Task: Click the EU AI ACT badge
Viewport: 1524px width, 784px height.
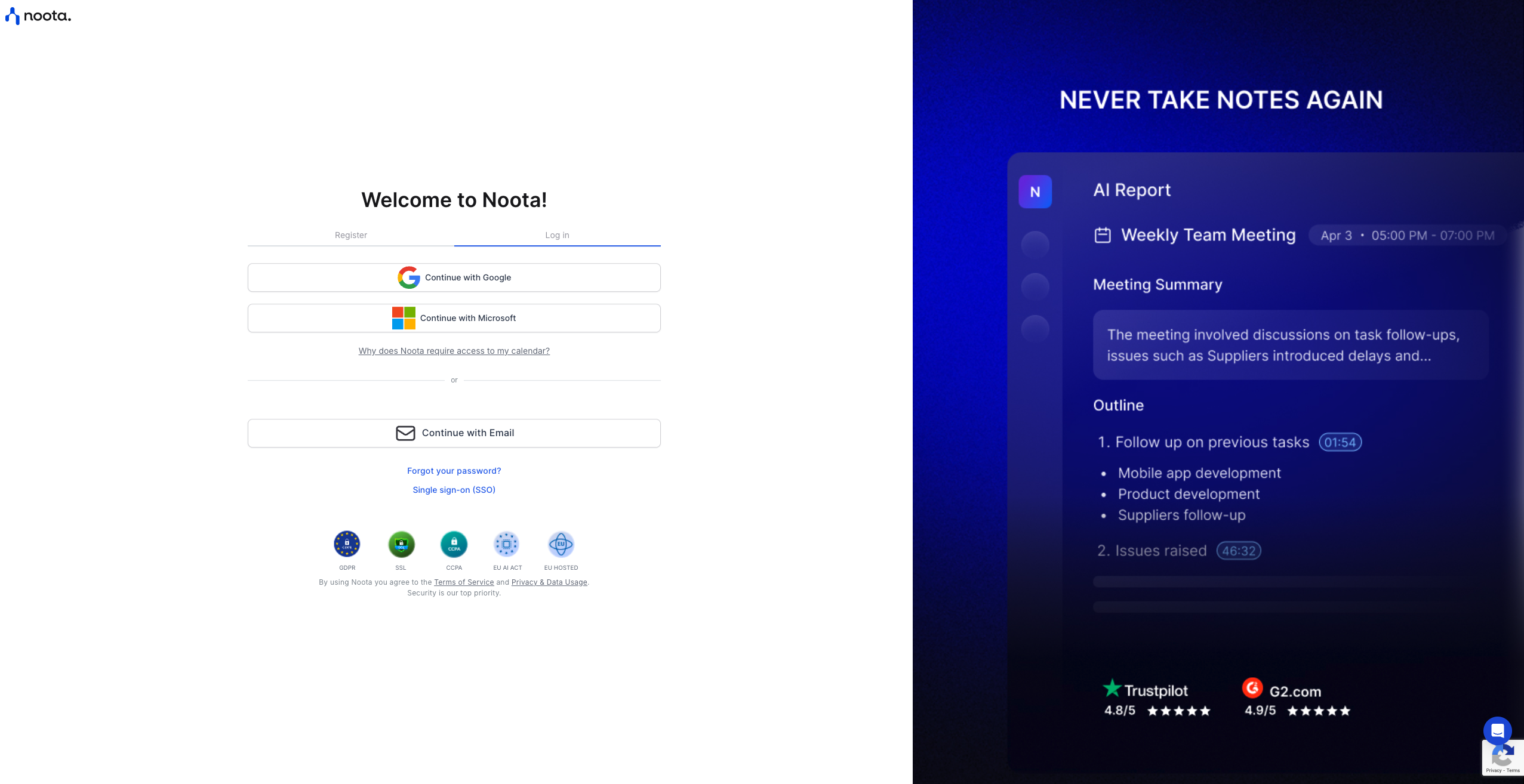Action: tap(507, 544)
